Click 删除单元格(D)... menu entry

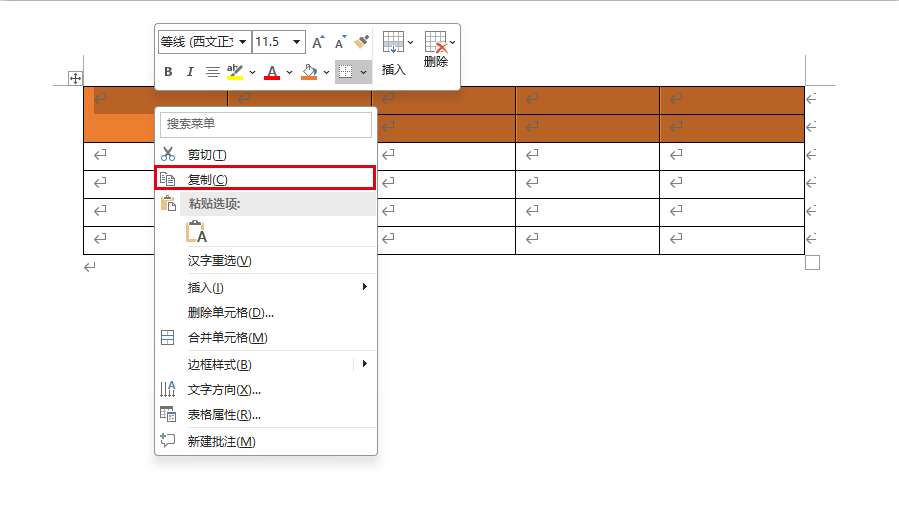[230, 312]
